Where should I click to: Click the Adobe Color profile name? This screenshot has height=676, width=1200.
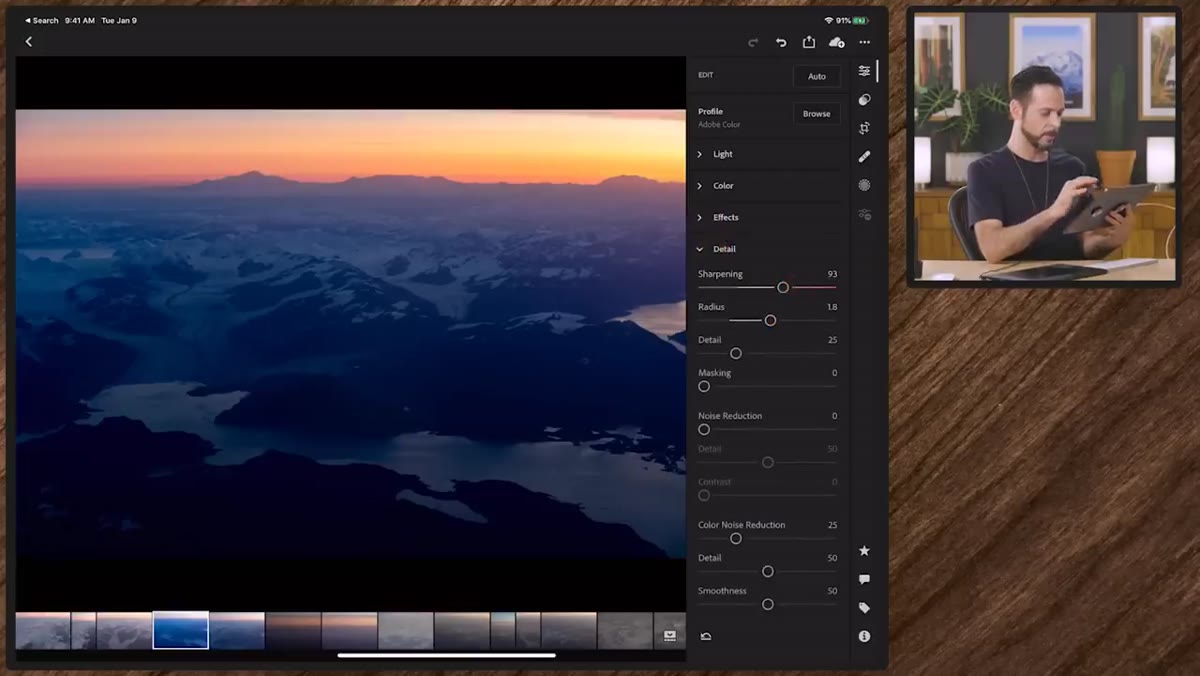[x=719, y=125]
